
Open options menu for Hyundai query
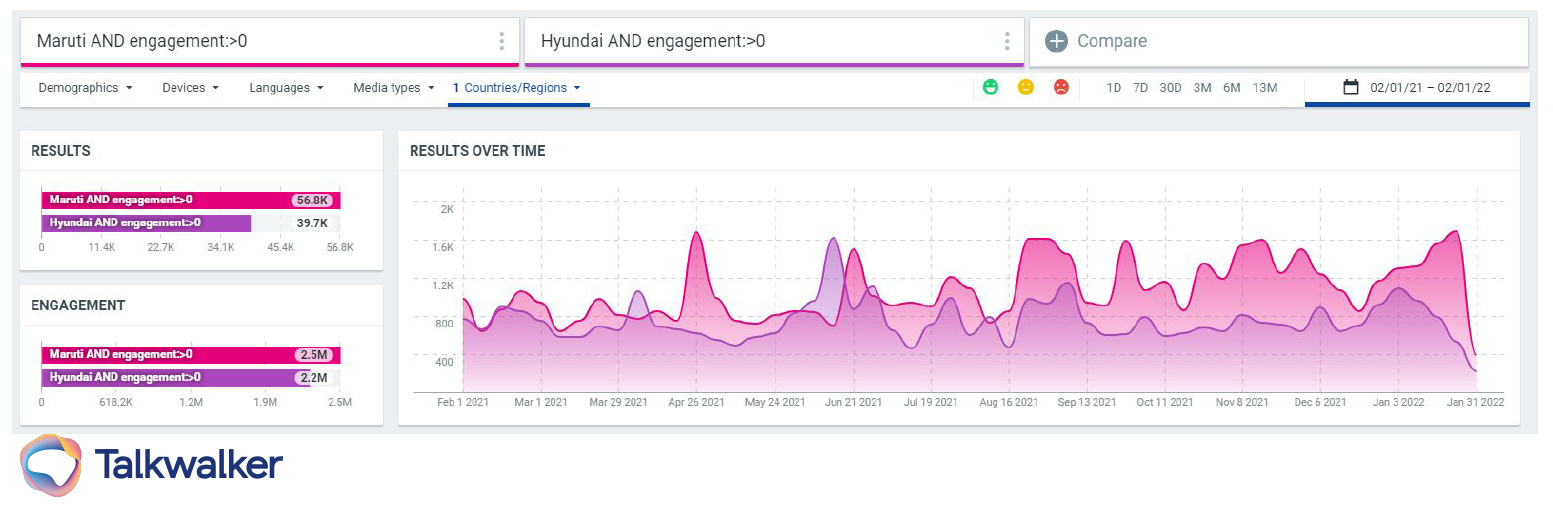(1007, 41)
